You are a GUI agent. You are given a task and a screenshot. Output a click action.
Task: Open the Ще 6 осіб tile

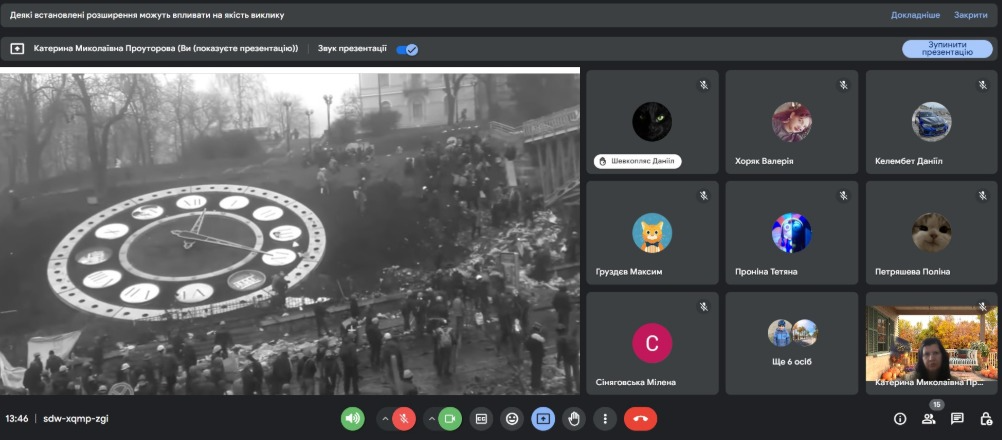(792, 344)
